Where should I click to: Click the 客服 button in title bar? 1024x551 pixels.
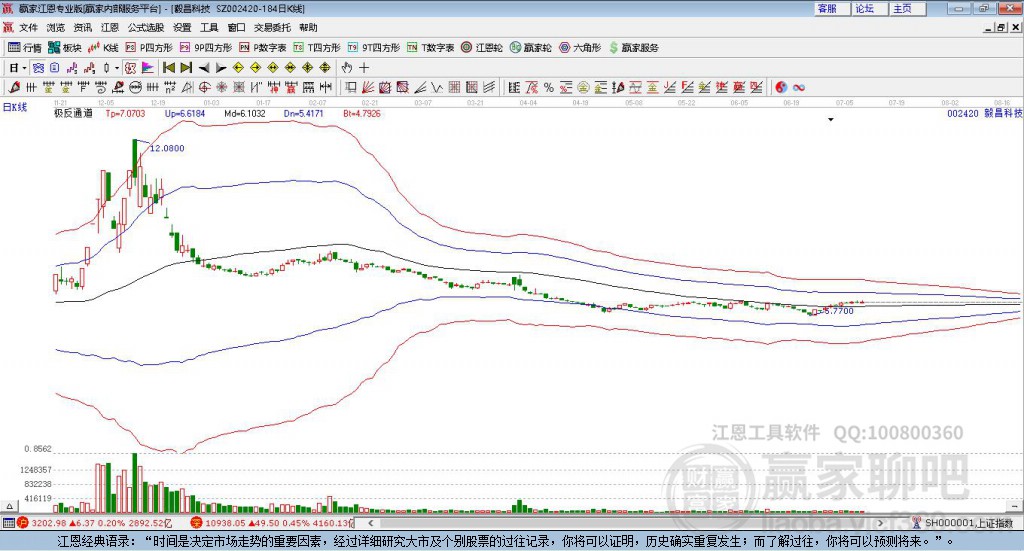(832, 8)
